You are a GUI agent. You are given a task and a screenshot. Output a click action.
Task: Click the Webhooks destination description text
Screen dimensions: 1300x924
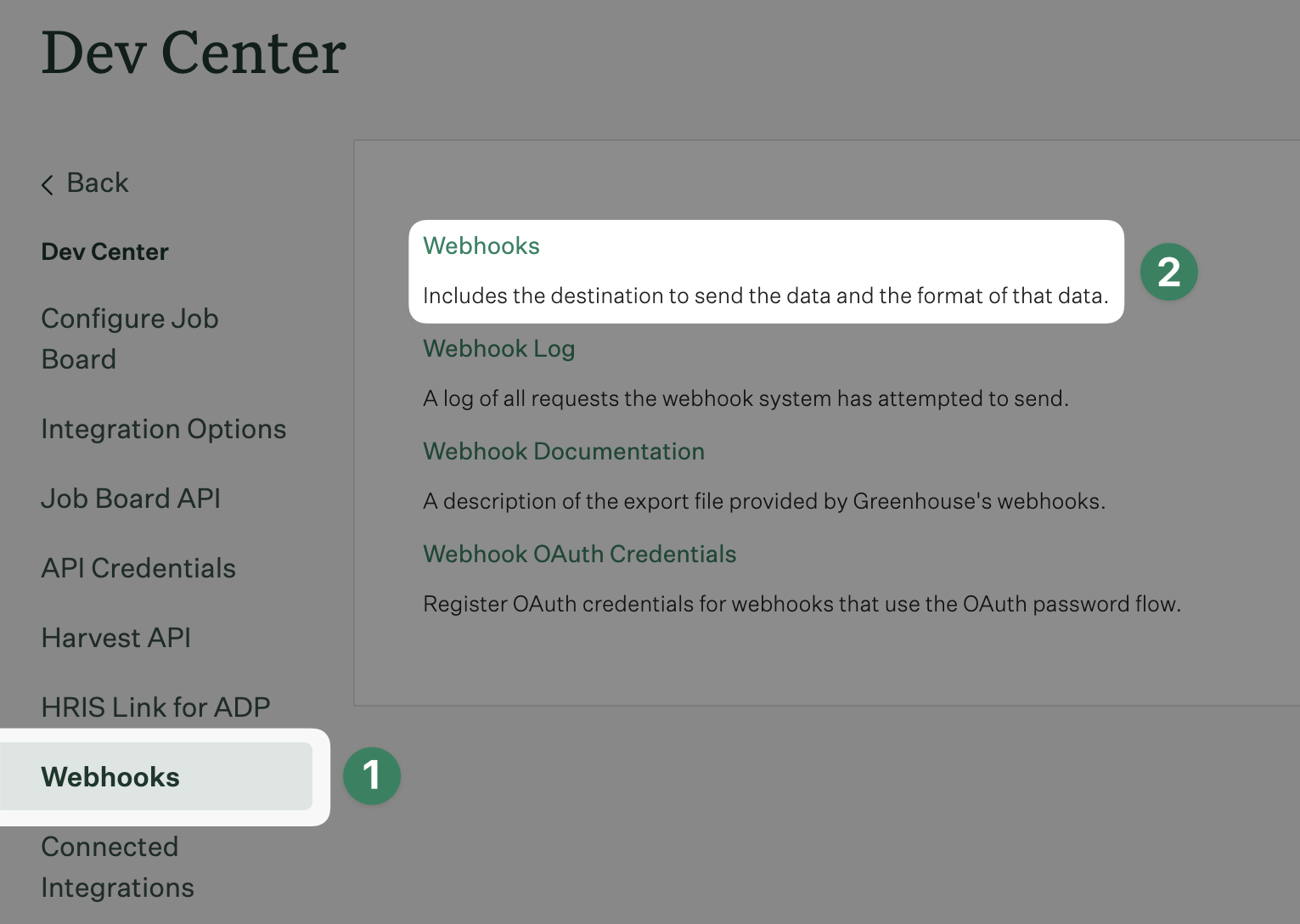point(765,296)
